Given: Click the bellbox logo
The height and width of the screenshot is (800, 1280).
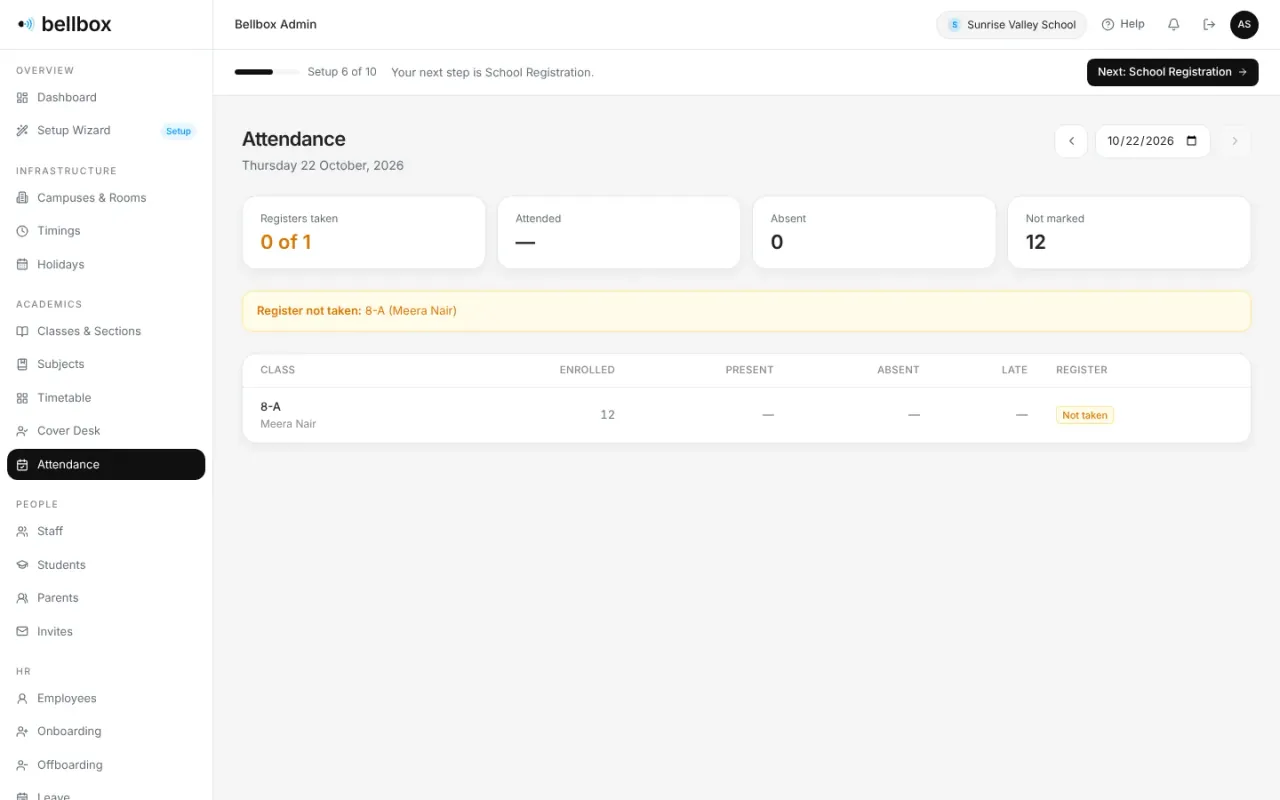Looking at the screenshot, I should tap(65, 24).
